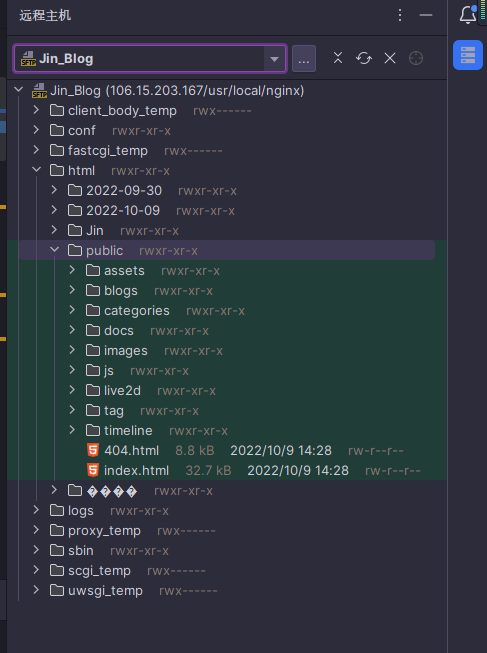Click the folder icon of assets

[x=93, y=270]
